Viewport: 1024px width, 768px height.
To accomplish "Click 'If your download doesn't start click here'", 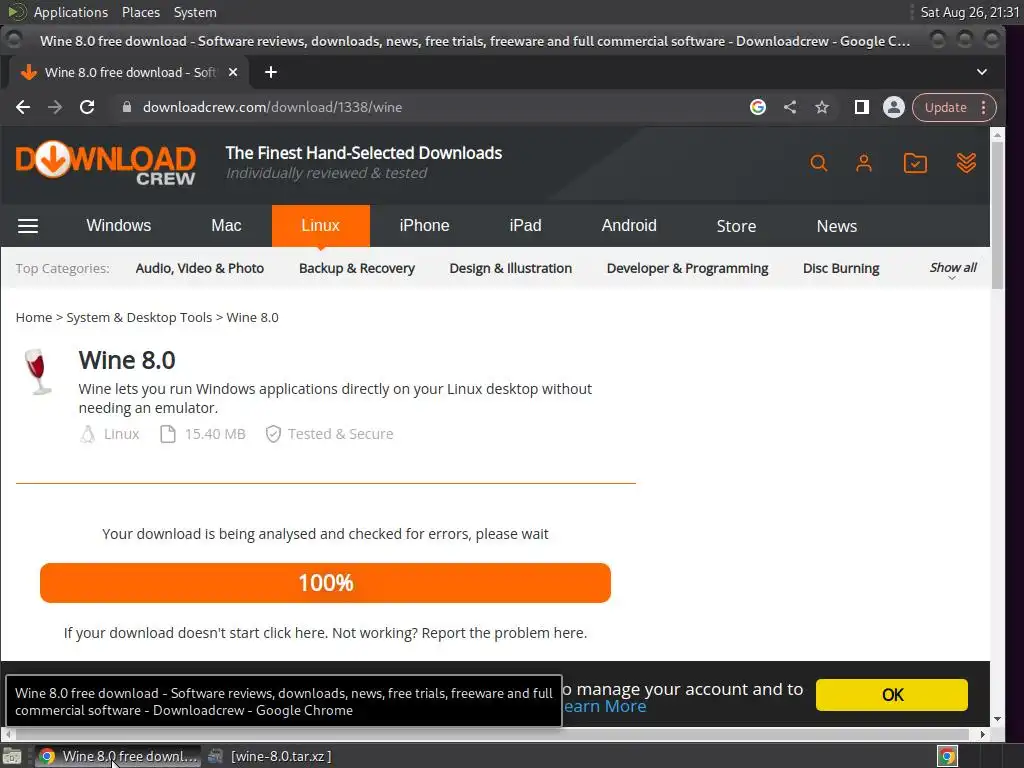I will (195, 633).
